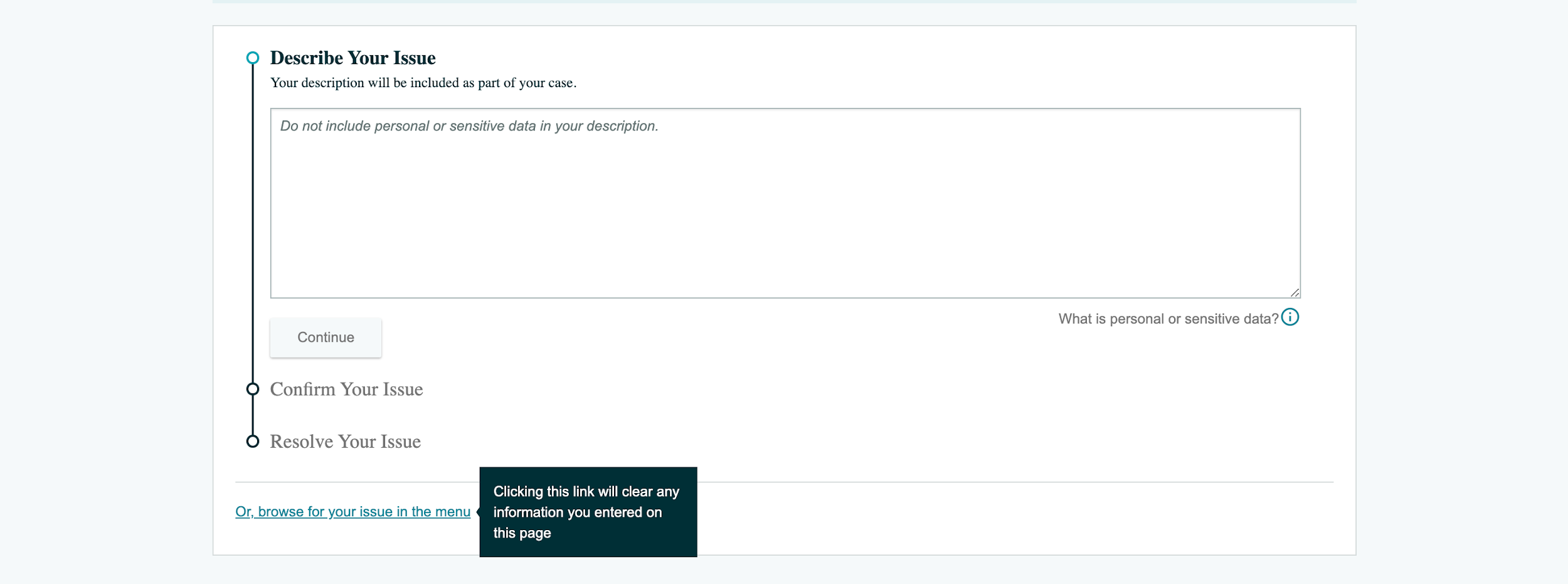Click the teal progress bar atop the page
This screenshot has height=584, width=1568.
(784, 1)
